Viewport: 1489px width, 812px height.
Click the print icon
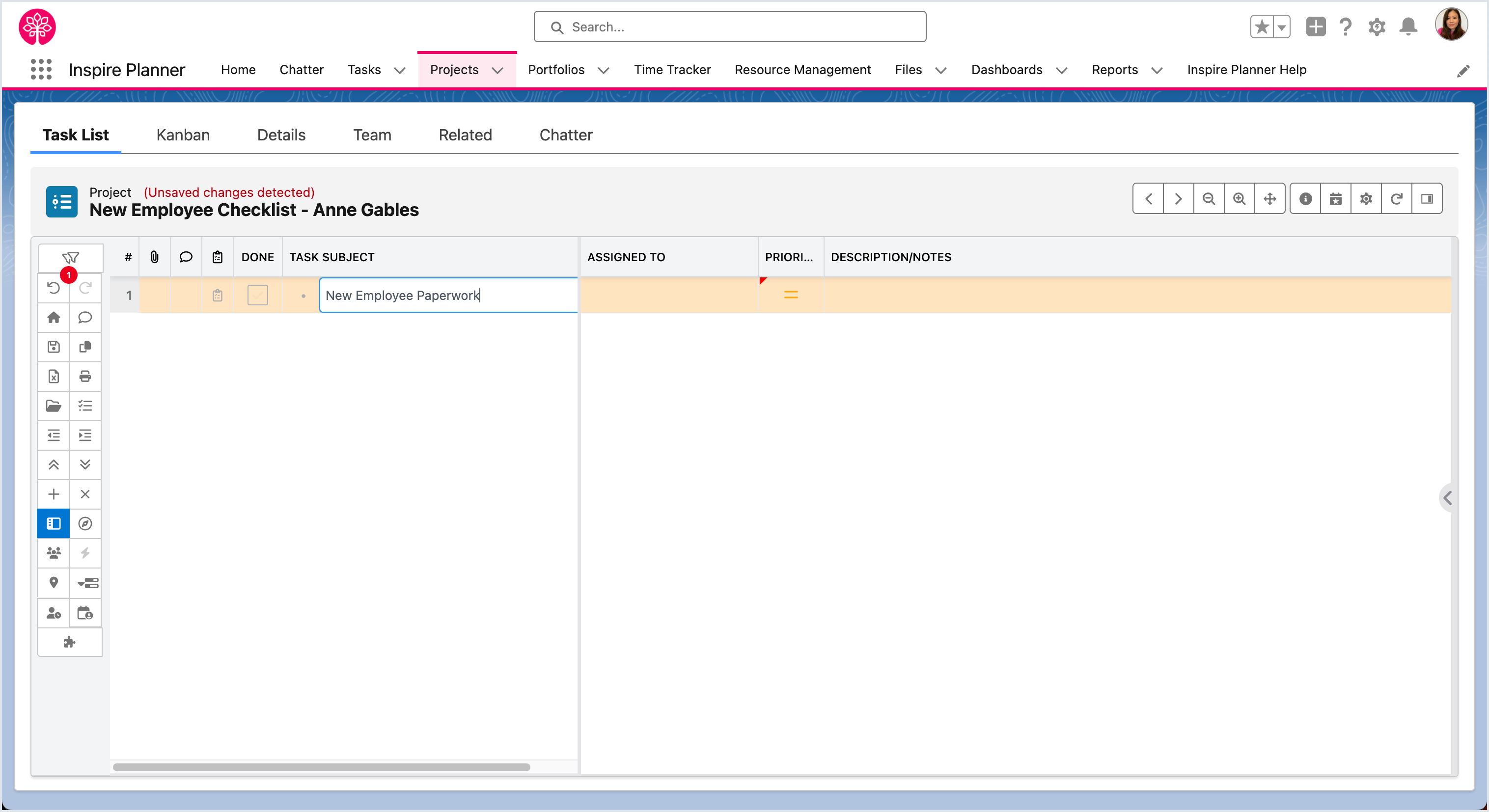click(85, 376)
